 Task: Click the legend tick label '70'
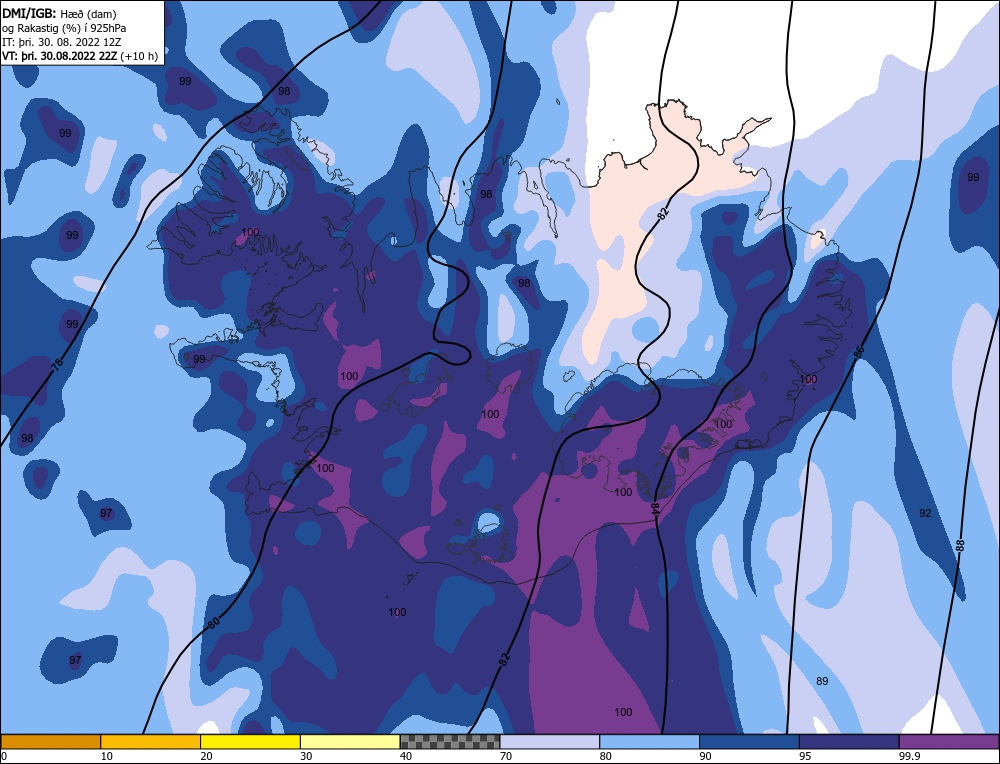pos(506,756)
